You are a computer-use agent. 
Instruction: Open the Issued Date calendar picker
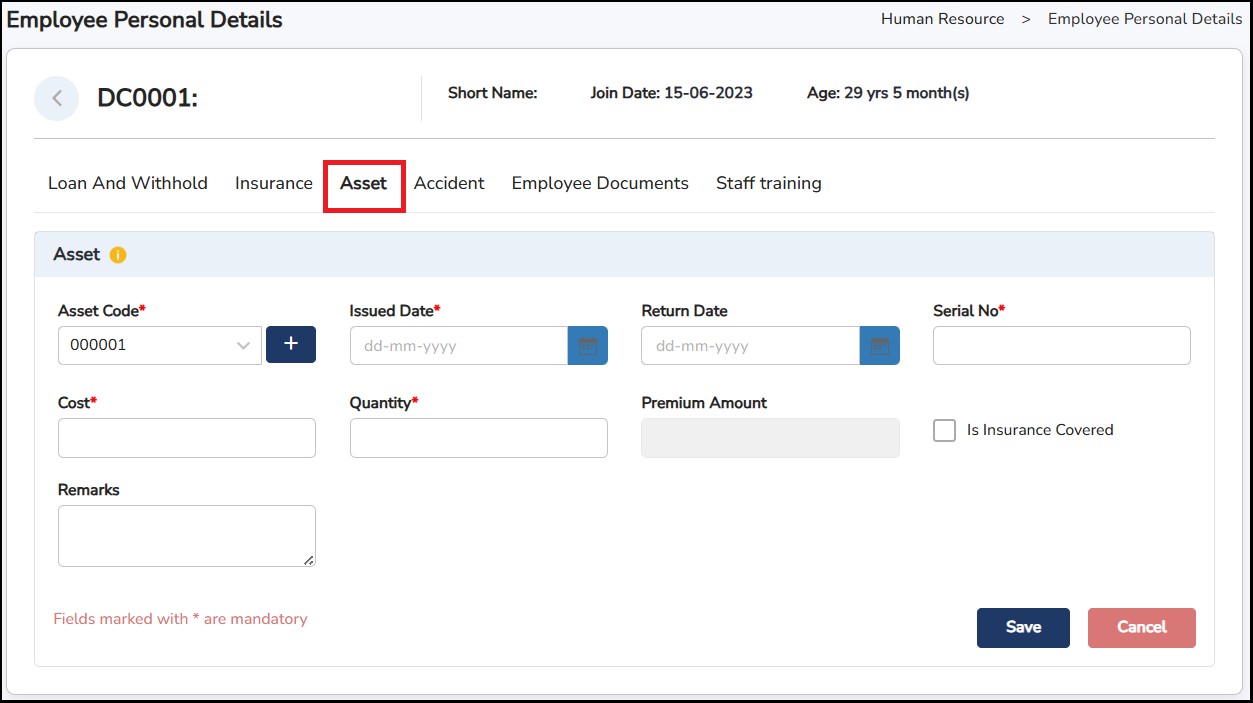pos(588,346)
